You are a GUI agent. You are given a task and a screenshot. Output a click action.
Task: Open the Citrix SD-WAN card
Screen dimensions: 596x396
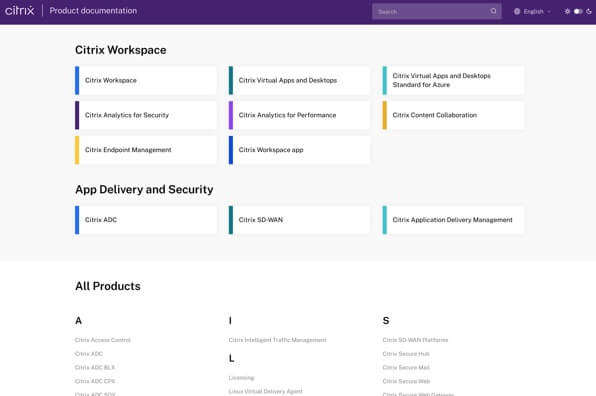coord(299,220)
